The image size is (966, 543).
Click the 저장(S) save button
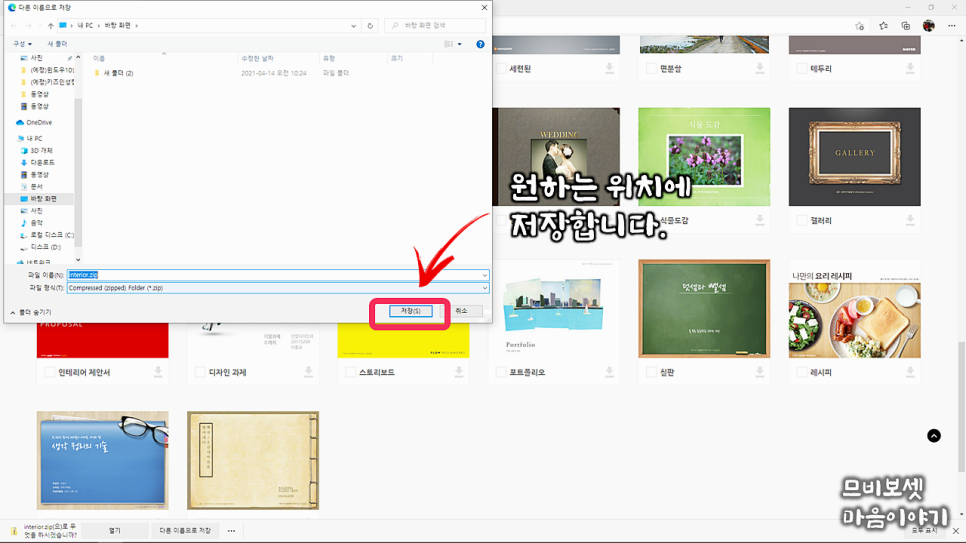410,311
